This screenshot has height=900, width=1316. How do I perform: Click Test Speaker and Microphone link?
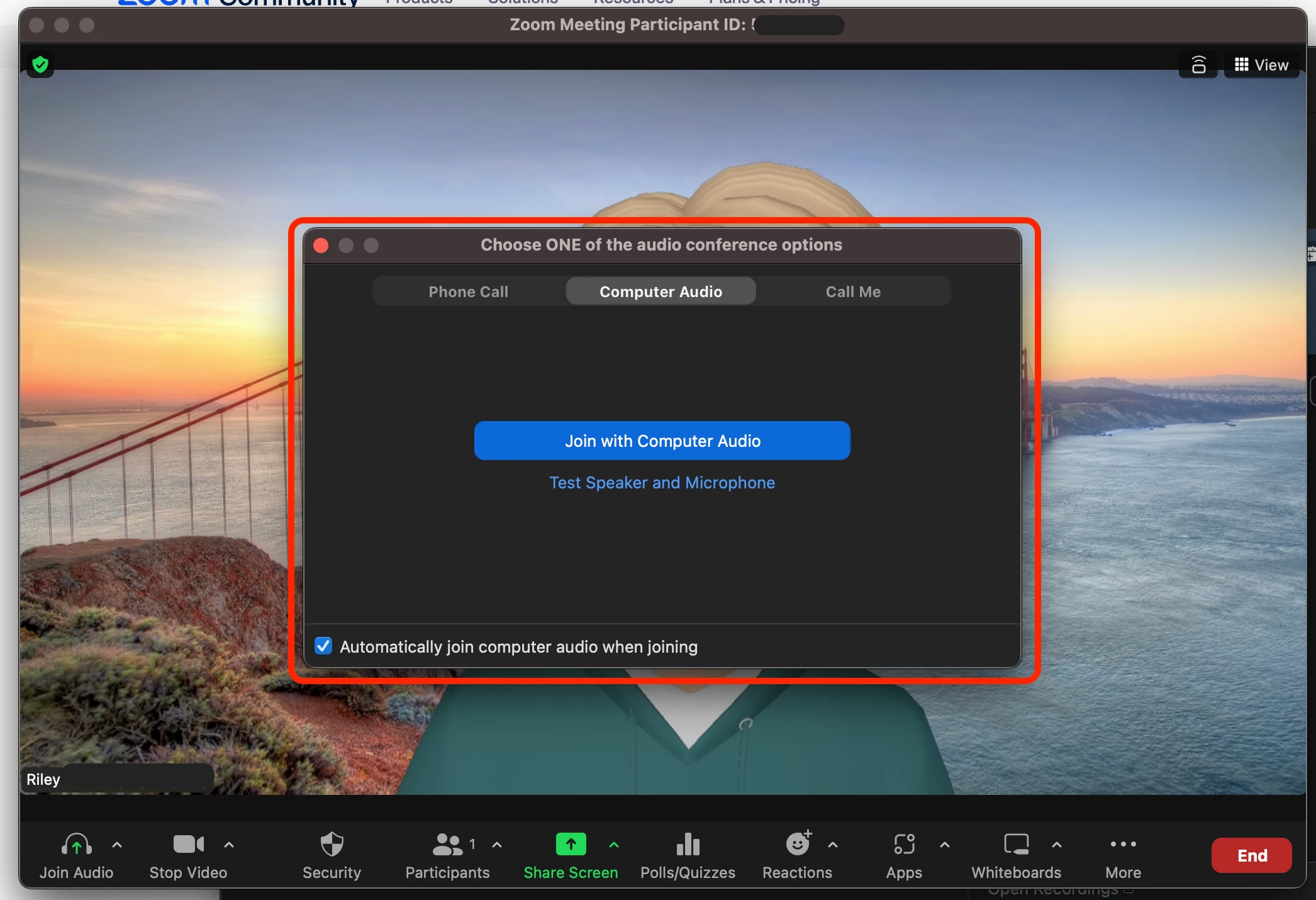pyautogui.click(x=662, y=483)
